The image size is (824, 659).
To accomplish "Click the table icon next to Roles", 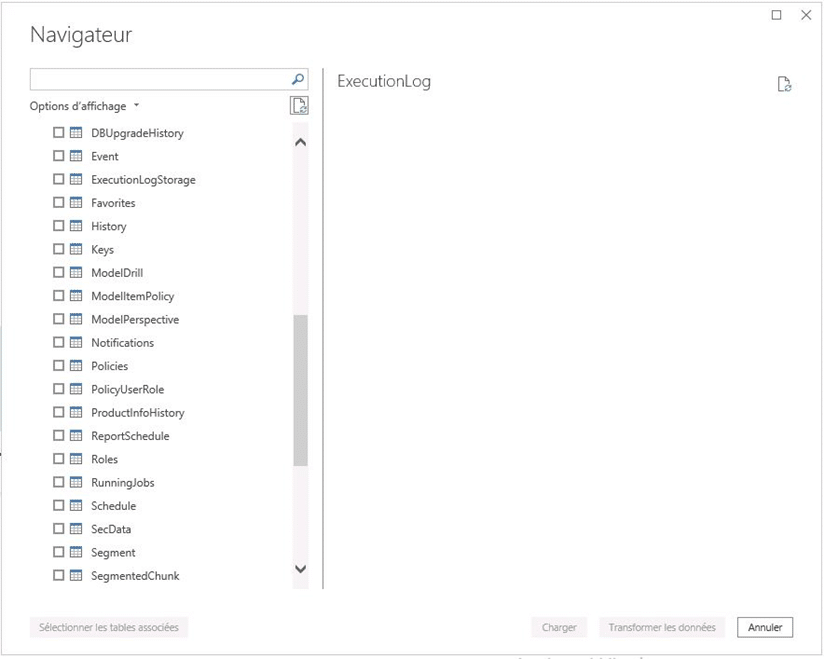I will [78, 459].
